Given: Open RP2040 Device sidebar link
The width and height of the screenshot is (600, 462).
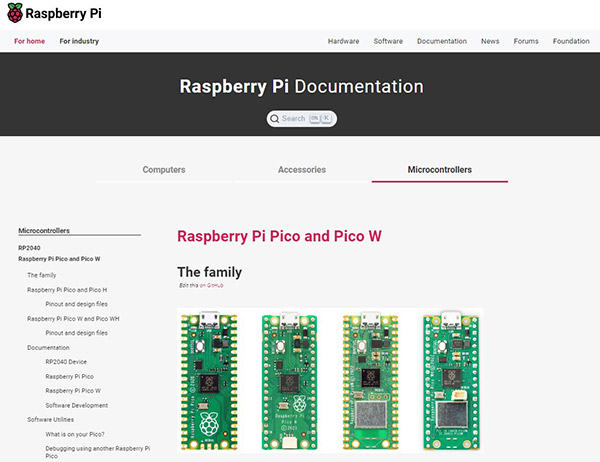Looking at the screenshot, I should 66,362.
